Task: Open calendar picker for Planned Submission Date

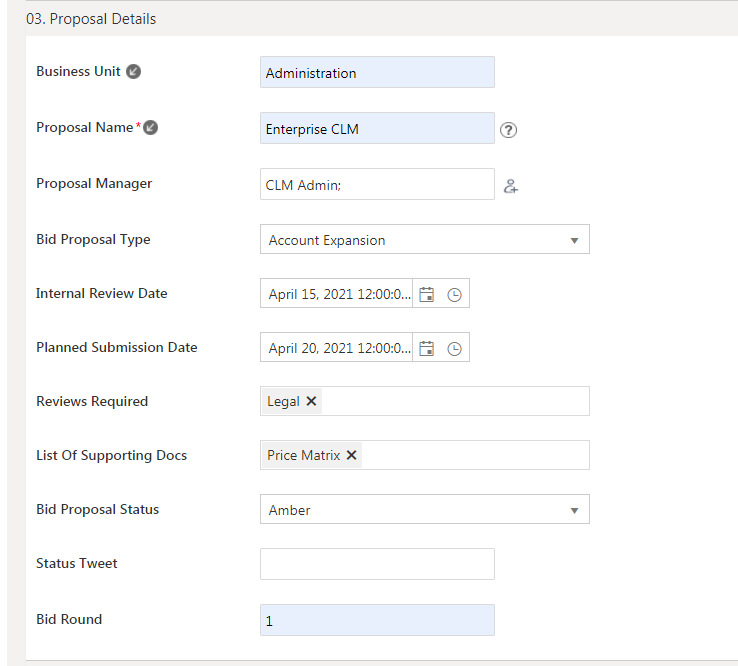Action: click(427, 348)
